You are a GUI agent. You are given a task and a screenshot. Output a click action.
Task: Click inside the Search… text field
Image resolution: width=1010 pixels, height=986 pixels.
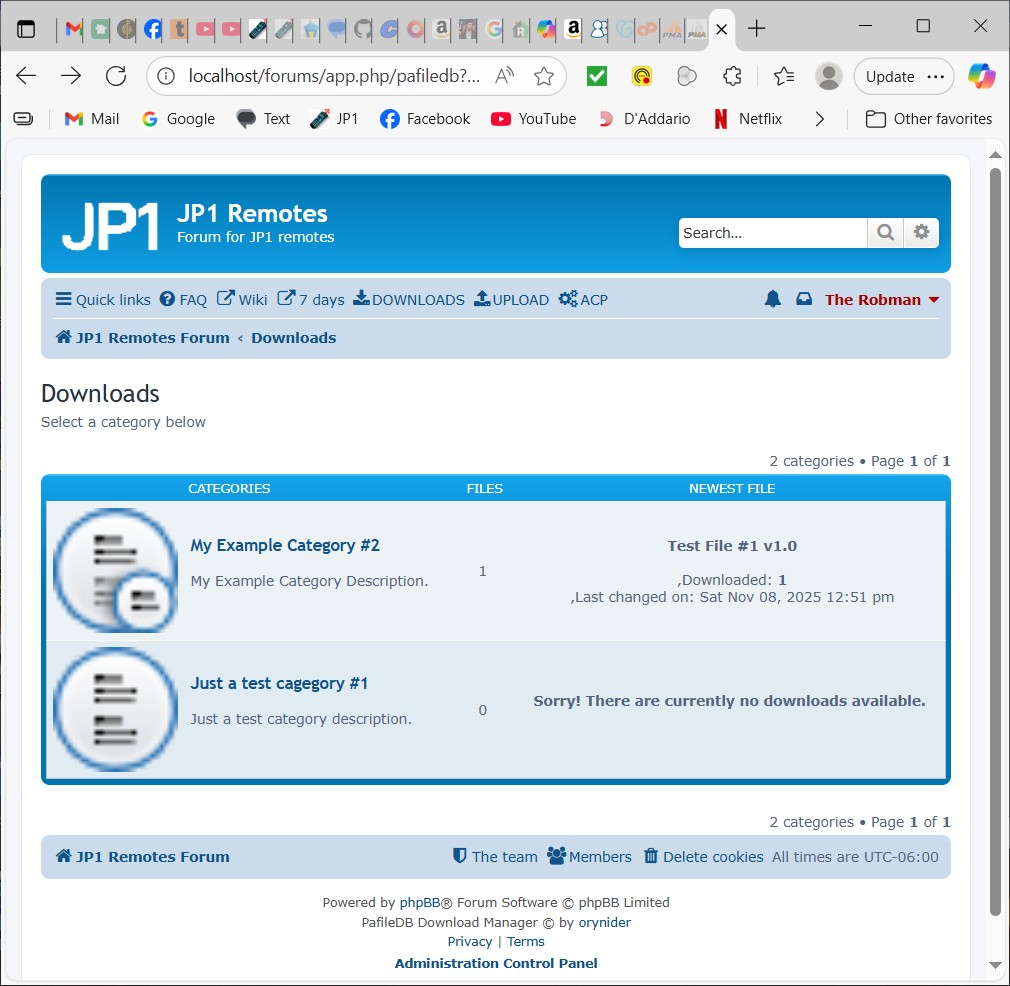click(x=771, y=233)
